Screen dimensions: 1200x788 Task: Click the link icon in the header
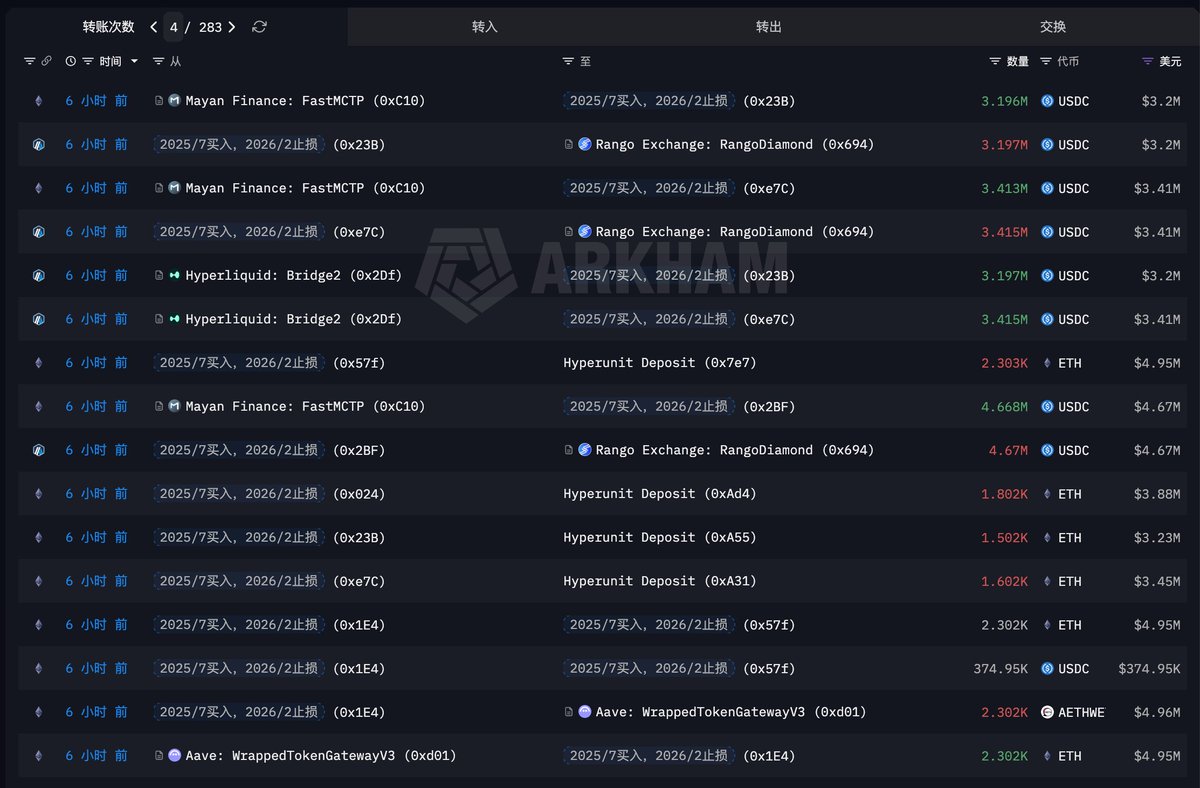click(x=46, y=61)
